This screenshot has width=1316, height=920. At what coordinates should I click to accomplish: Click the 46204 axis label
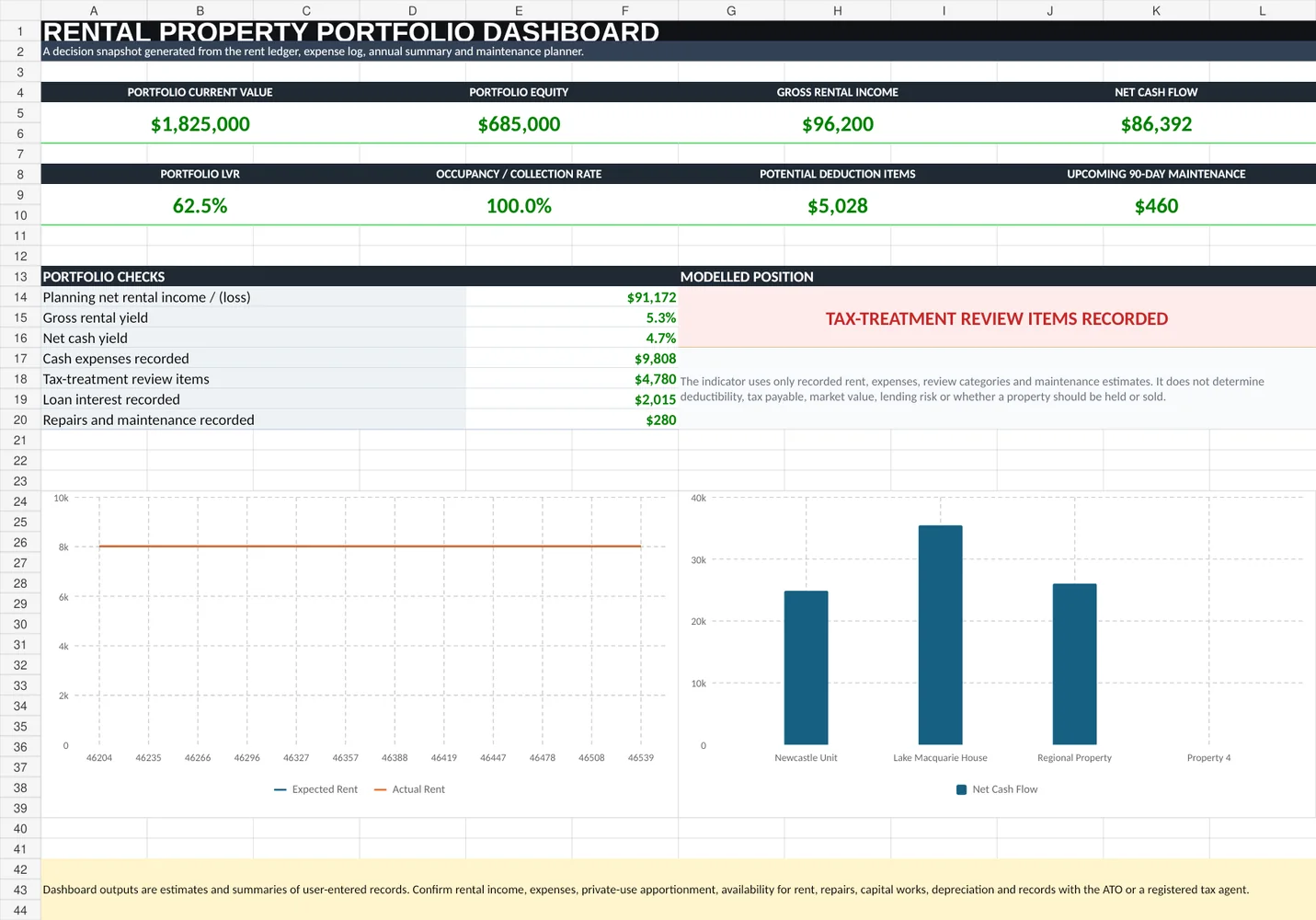point(99,758)
